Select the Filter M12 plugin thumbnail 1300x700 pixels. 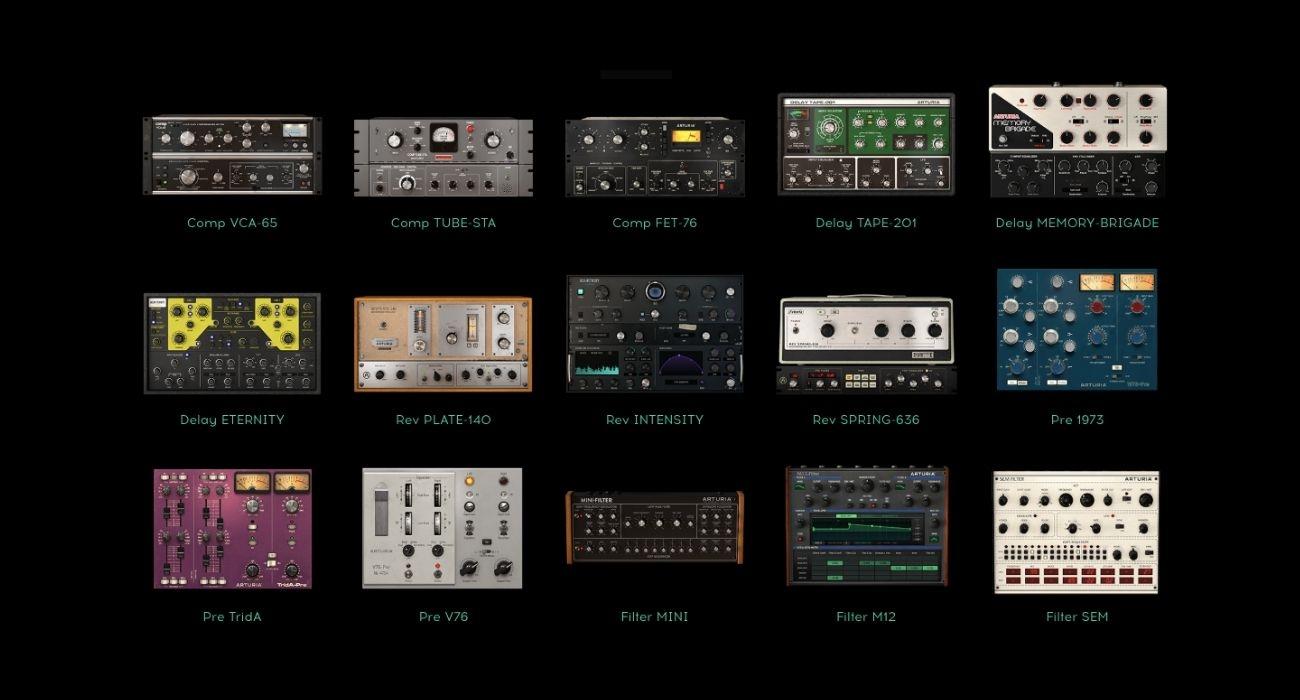point(866,526)
